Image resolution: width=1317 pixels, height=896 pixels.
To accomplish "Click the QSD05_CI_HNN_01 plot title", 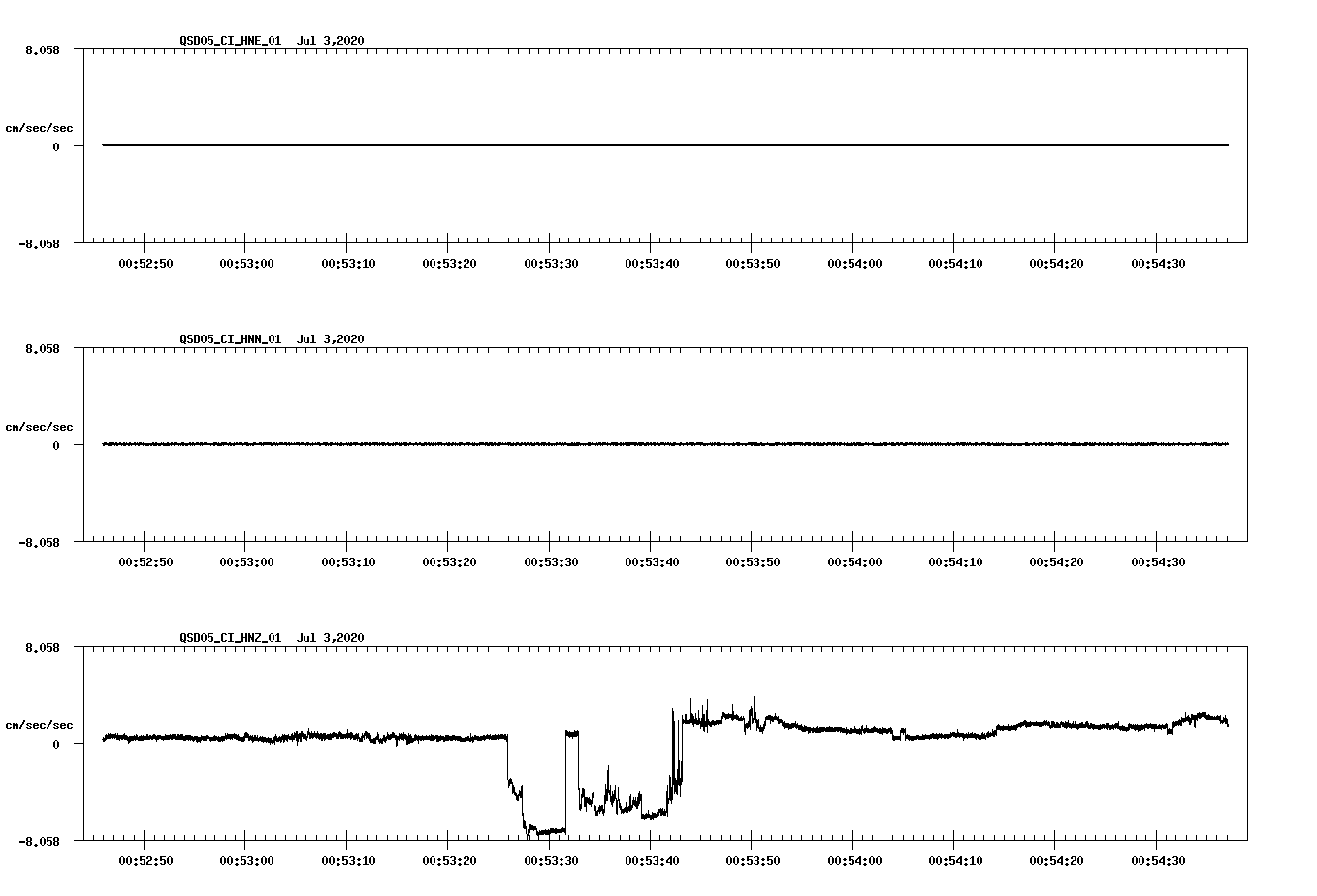I will coord(272,338).
